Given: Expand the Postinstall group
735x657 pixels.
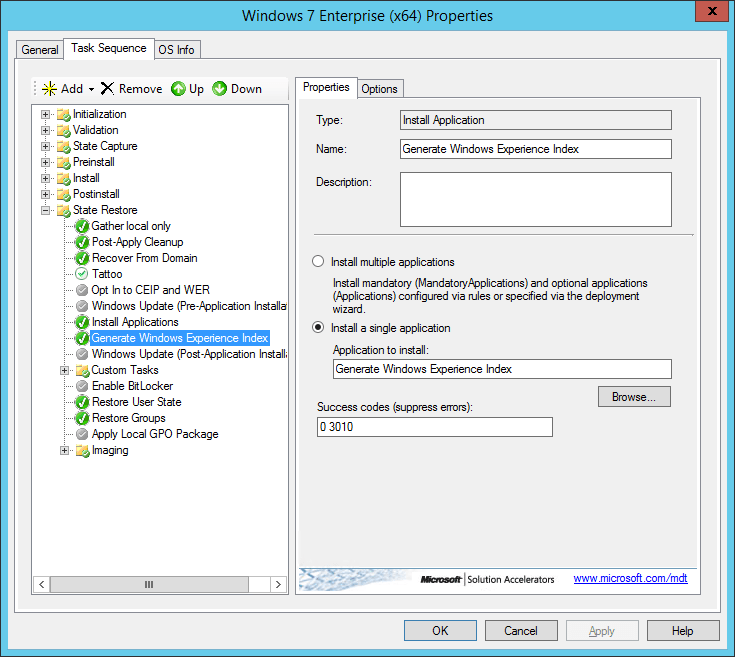Looking at the screenshot, I should coord(45,194).
